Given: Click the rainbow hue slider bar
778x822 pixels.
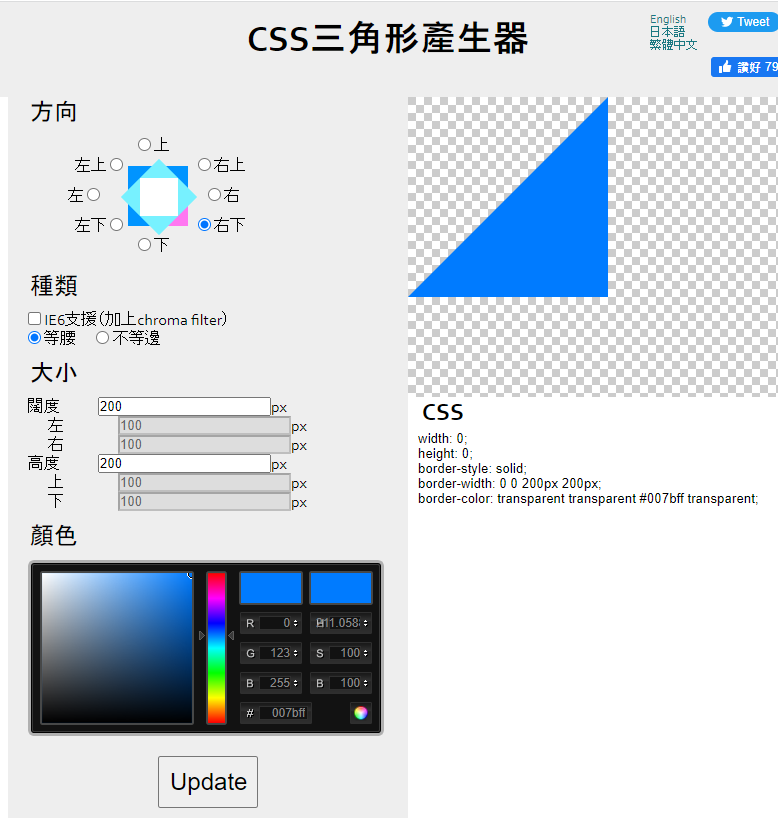Looking at the screenshot, I should 216,648.
